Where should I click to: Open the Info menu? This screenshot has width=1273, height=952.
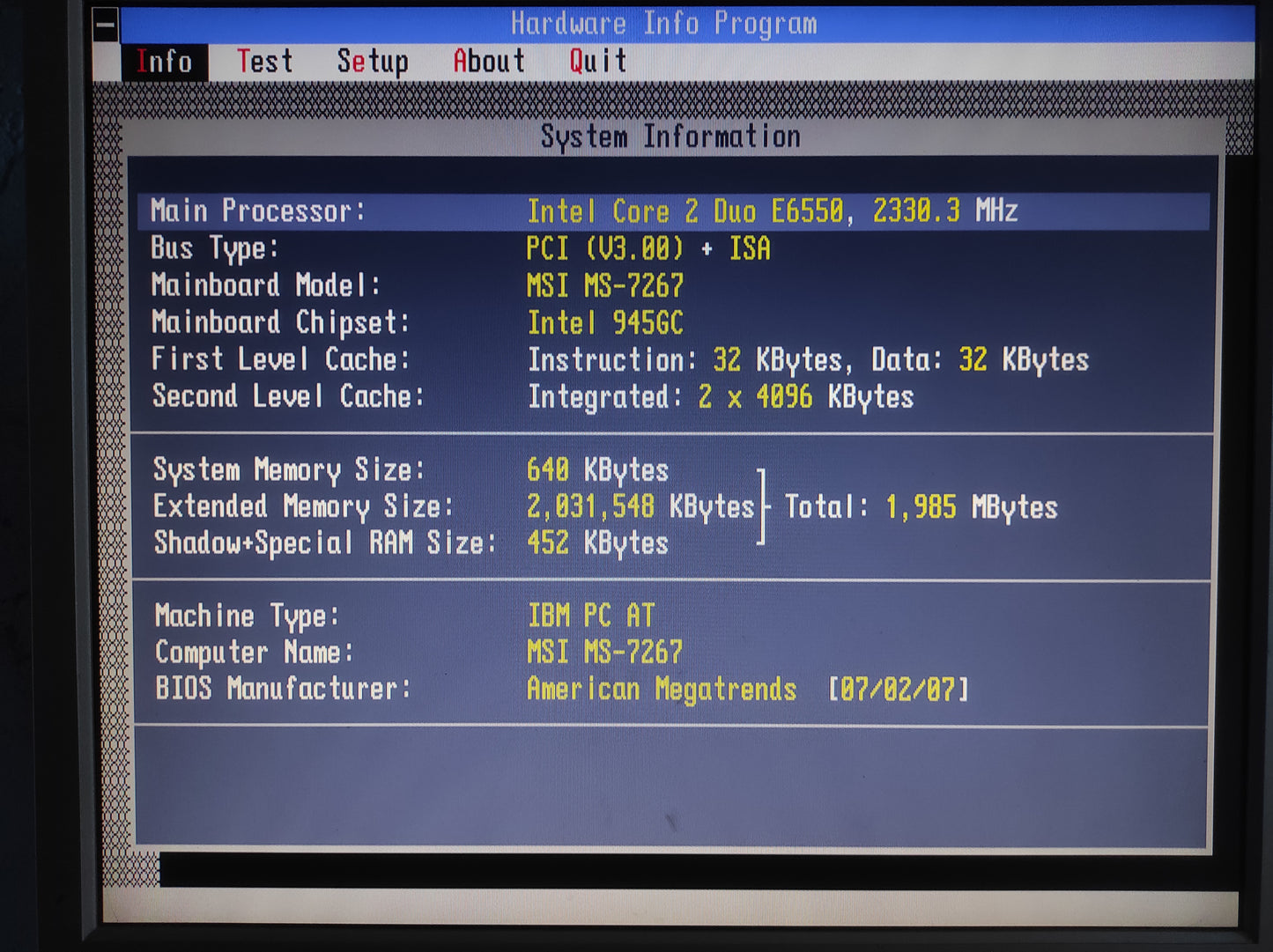164,63
